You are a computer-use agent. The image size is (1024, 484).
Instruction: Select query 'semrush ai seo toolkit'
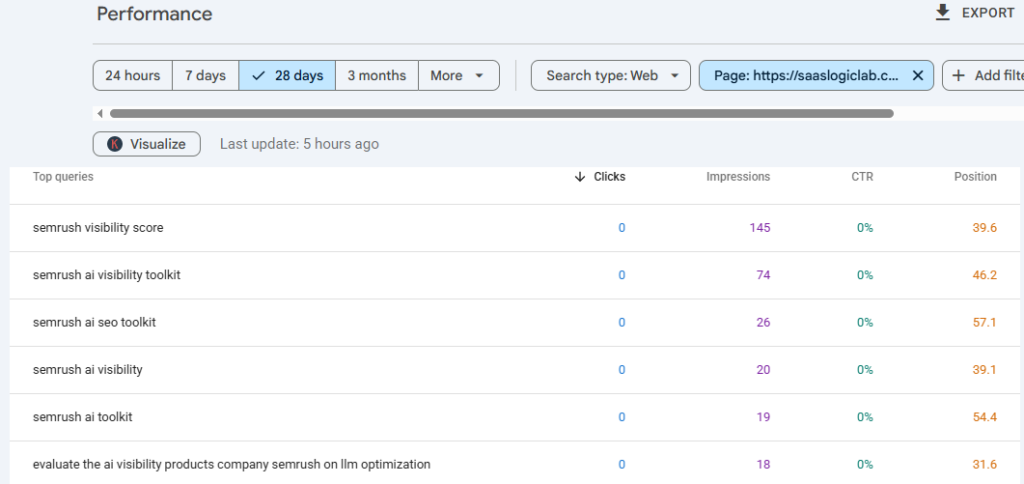click(94, 322)
